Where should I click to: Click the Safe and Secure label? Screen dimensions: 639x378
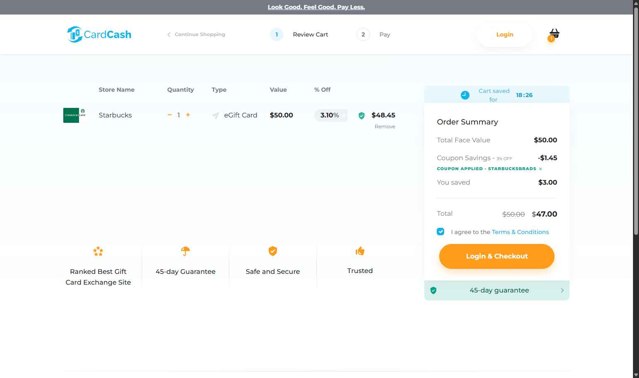point(273,271)
